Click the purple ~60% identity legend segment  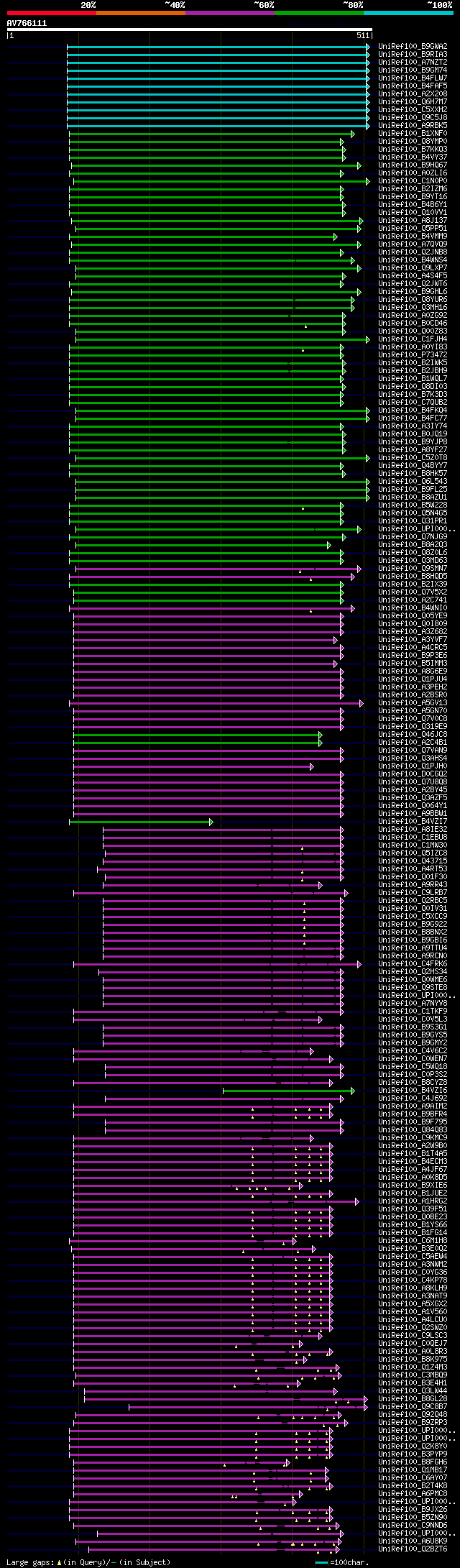230,13
